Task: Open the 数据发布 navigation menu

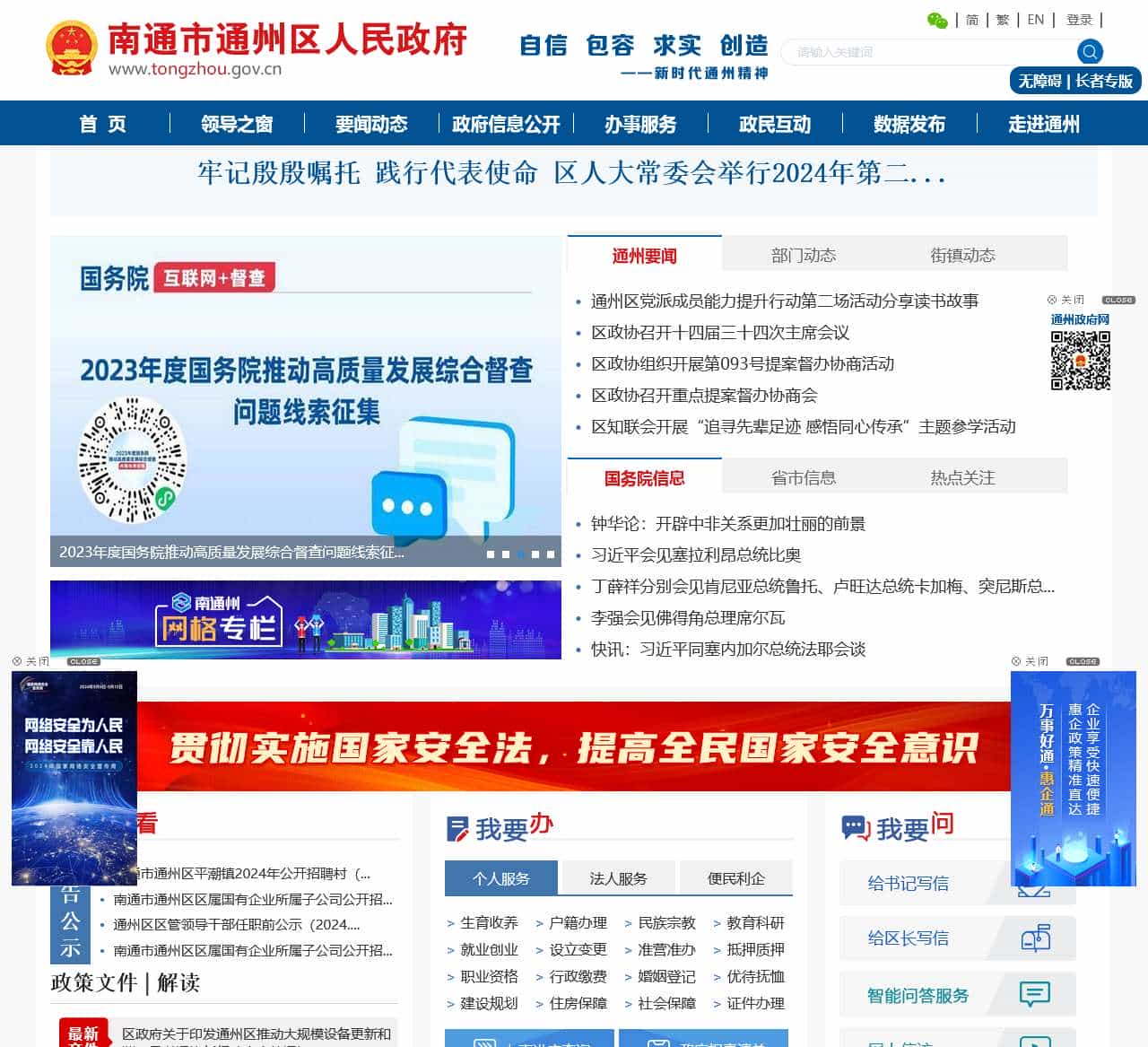Action: [908, 125]
